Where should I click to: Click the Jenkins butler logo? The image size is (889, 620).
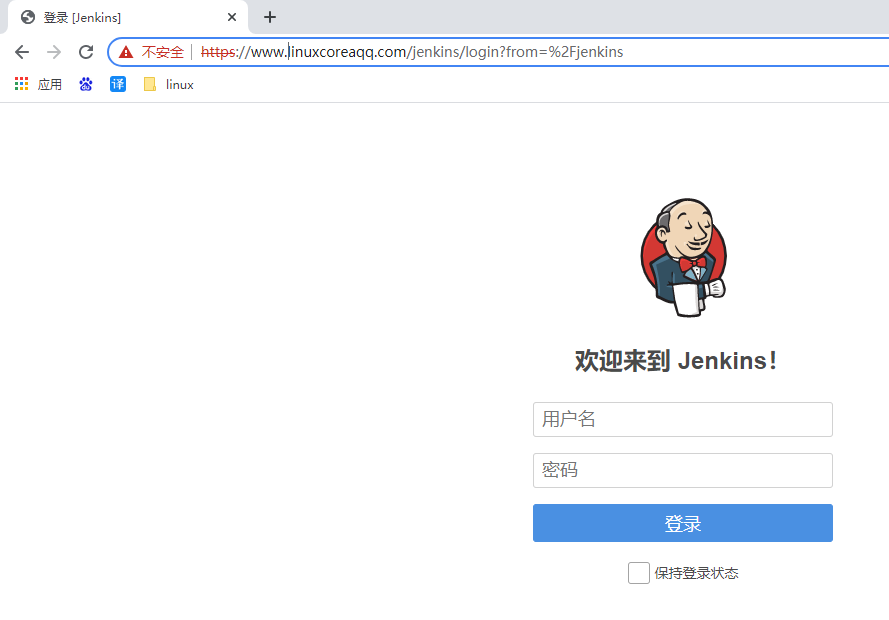[684, 257]
